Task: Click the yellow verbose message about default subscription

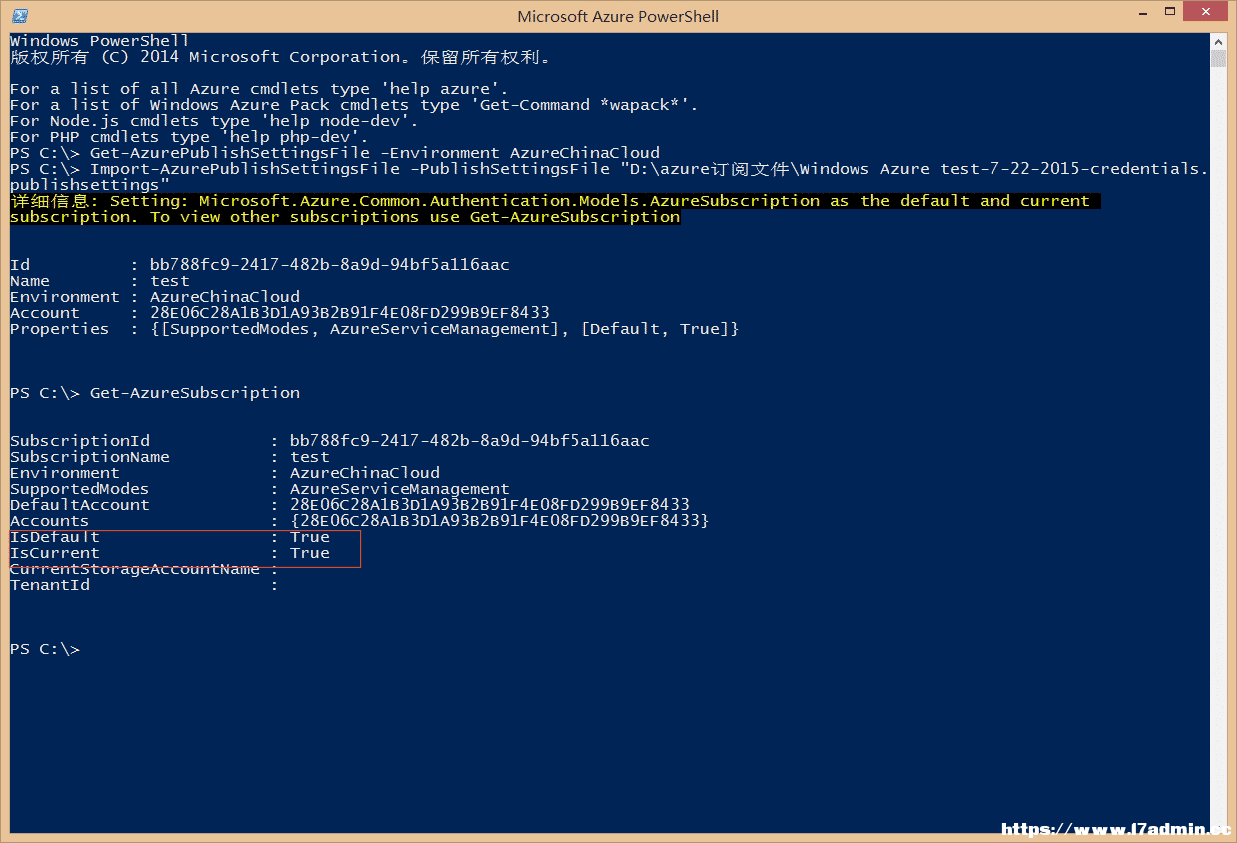Action: [x=550, y=209]
